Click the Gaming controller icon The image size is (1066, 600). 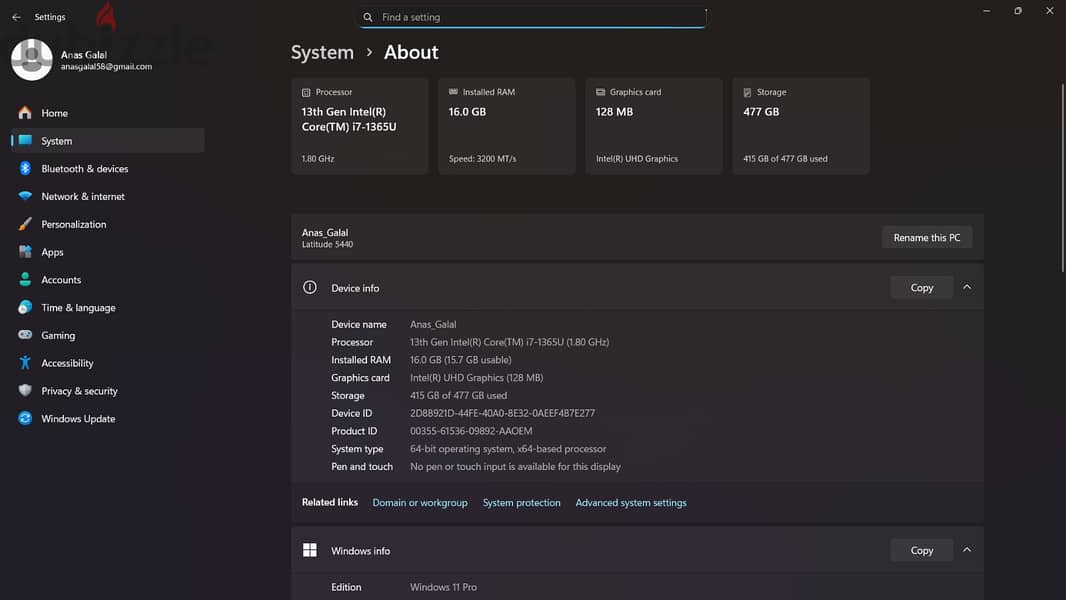[x=25, y=335]
